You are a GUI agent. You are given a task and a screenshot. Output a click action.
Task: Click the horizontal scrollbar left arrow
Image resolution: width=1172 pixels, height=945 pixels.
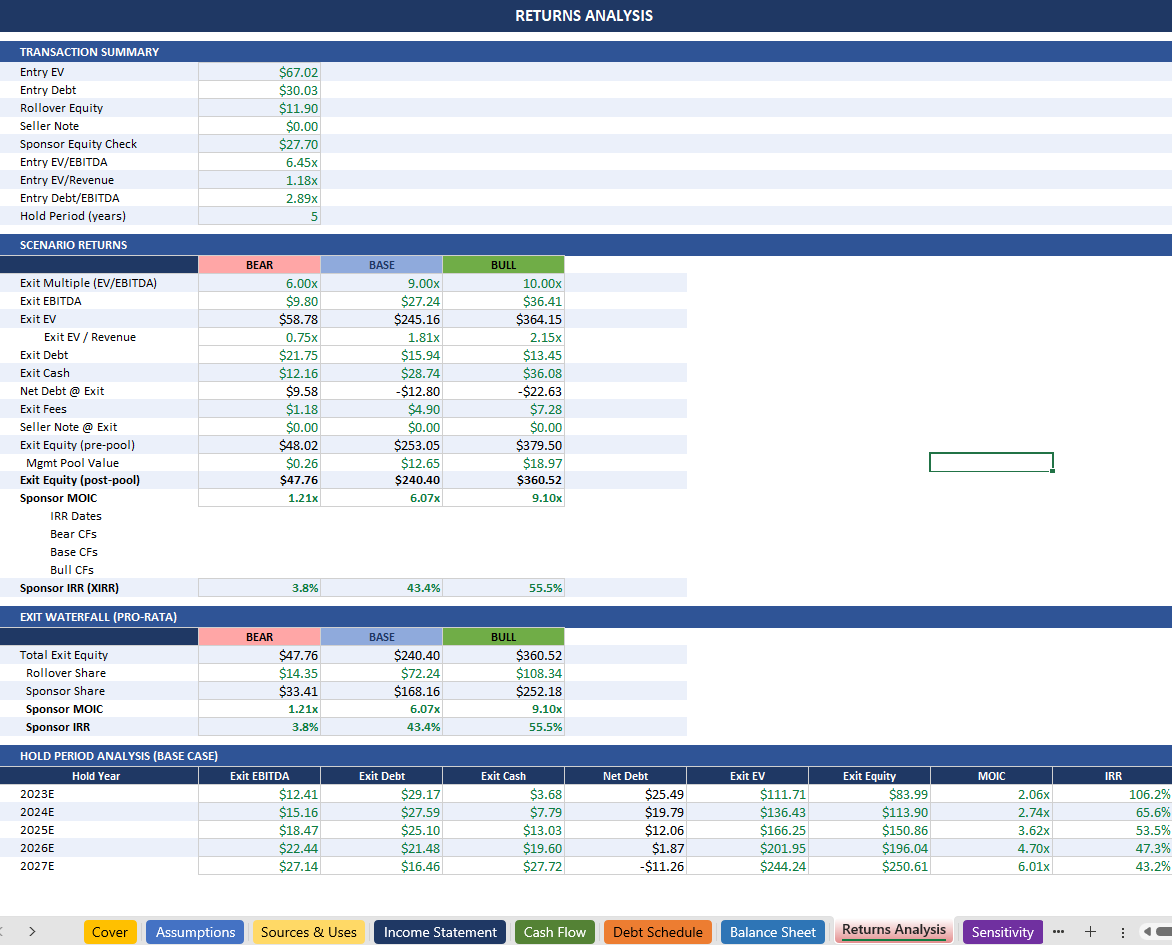coord(1147,932)
